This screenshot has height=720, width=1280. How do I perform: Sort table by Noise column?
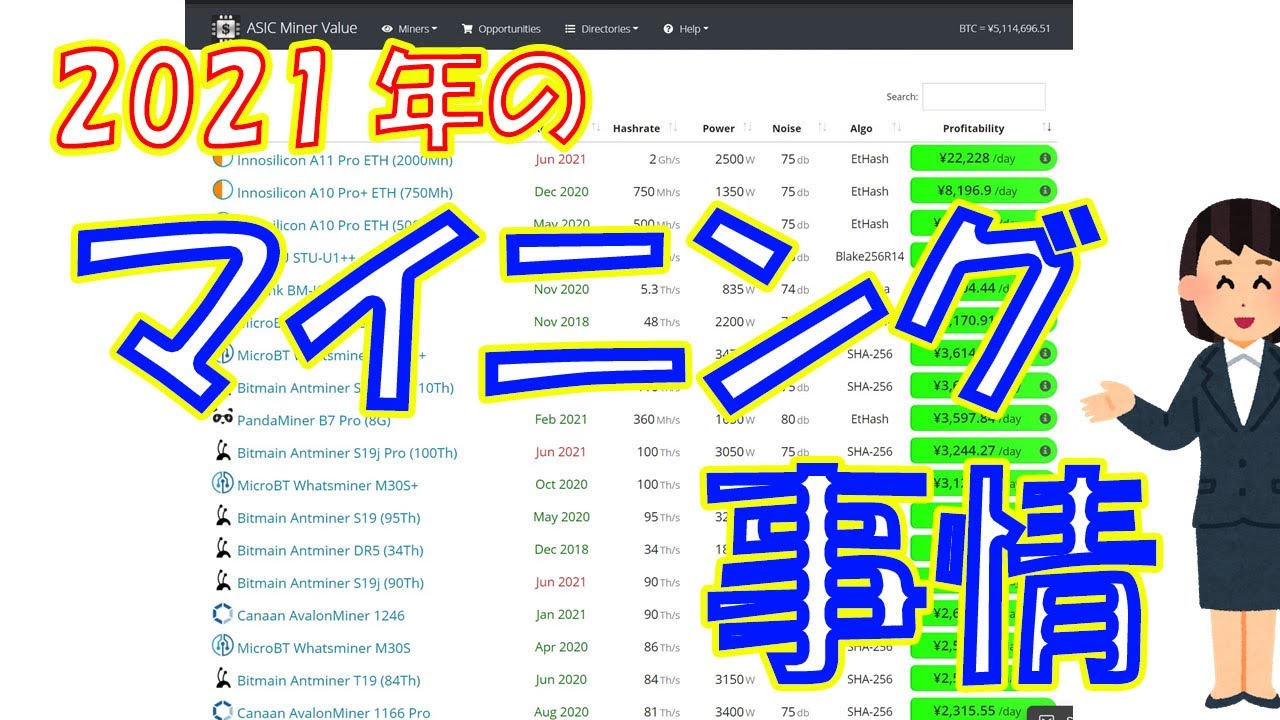point(798,128)
